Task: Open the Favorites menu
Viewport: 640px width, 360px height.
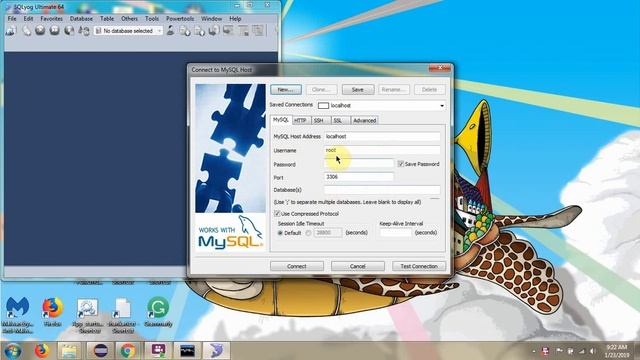Action: [x=51, y=18]
